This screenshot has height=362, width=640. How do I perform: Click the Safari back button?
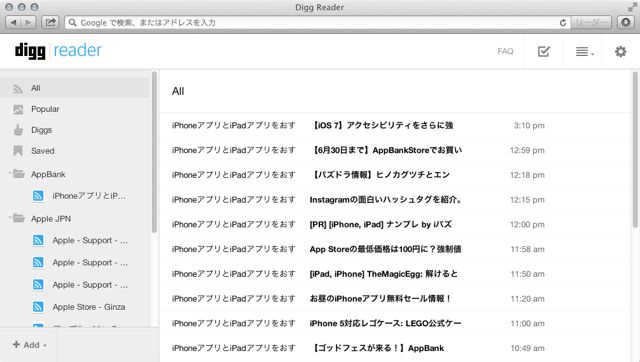(13, 22)
